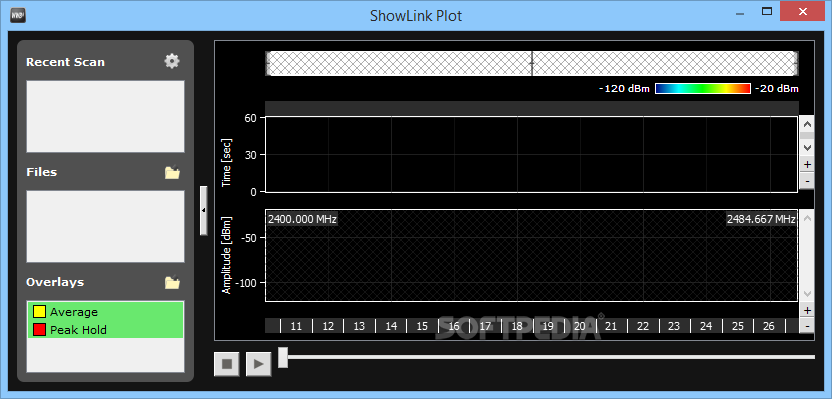Select the Peak Hold overlay entry
Screen dimensions: 832x399
tap(106, 330)
